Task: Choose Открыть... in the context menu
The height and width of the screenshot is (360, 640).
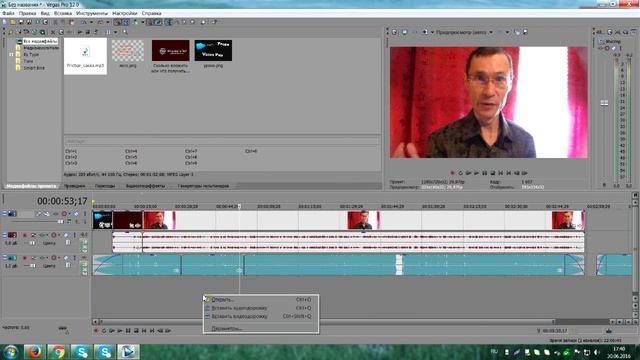Action: coord(222,300)
